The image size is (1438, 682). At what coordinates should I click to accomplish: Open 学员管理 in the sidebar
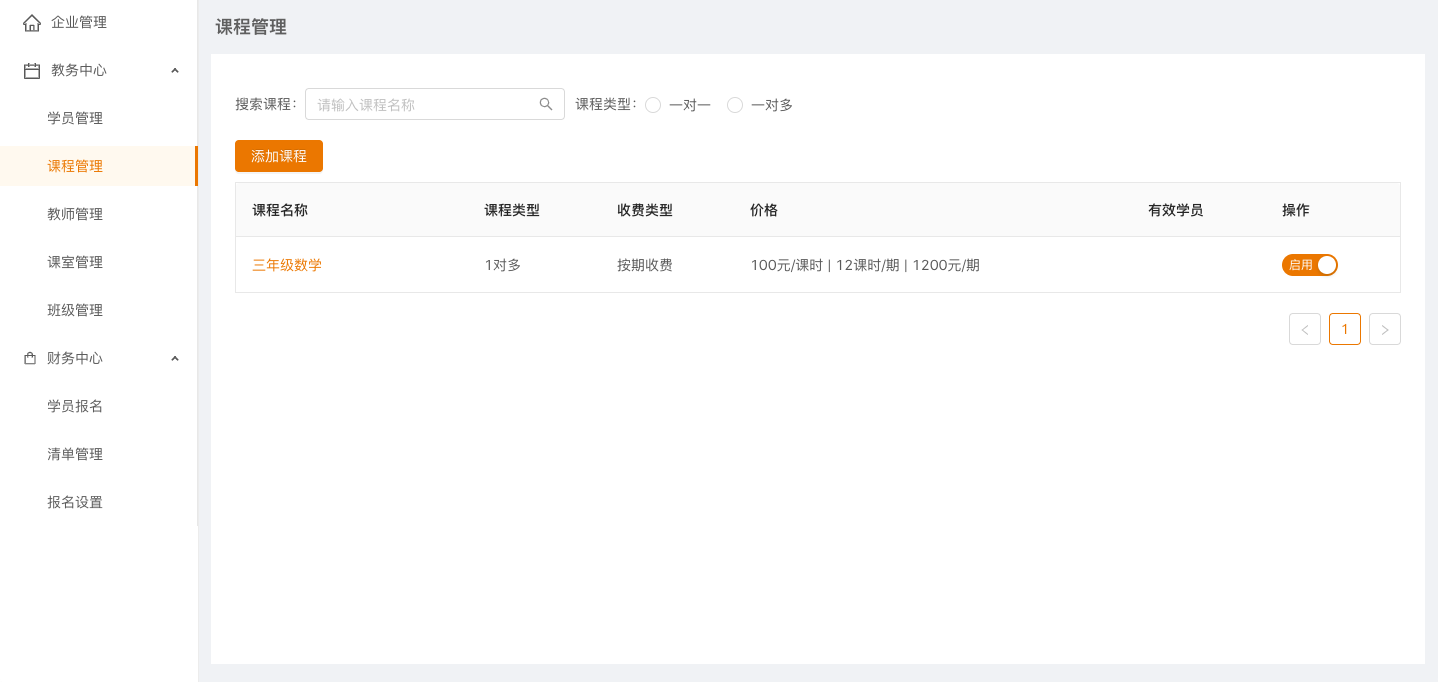click(75, 118)
